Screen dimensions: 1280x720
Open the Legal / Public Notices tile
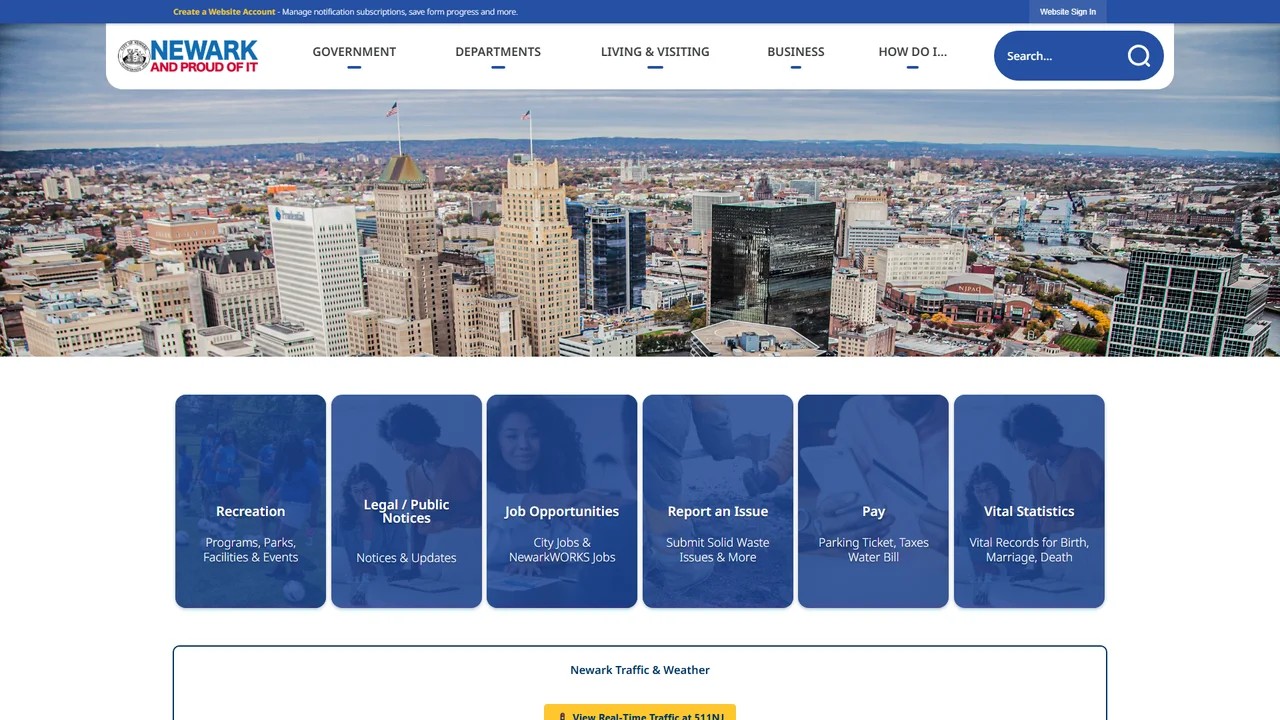click(x=406, y=501)
